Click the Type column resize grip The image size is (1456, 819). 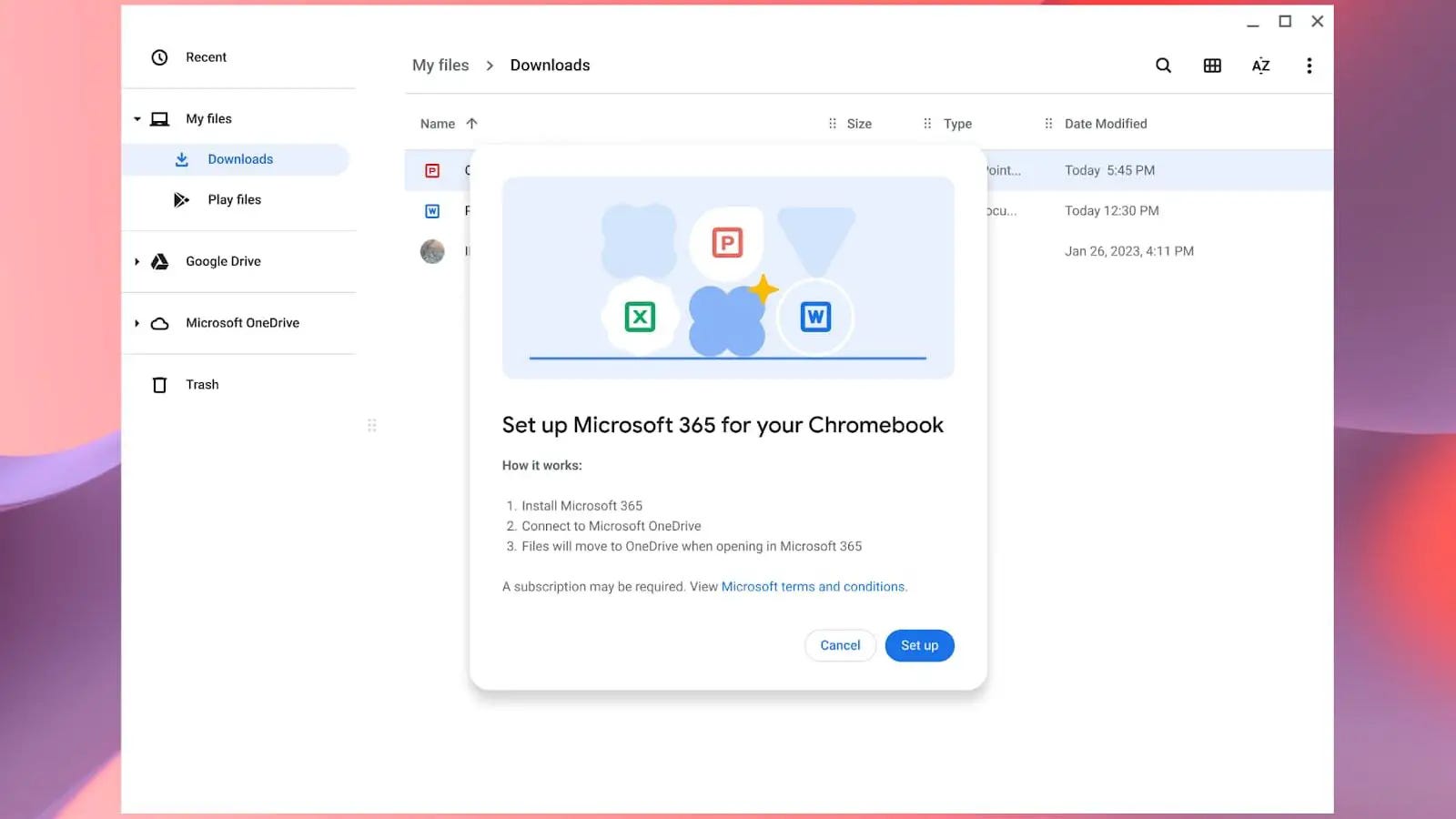tap(927, 124)
